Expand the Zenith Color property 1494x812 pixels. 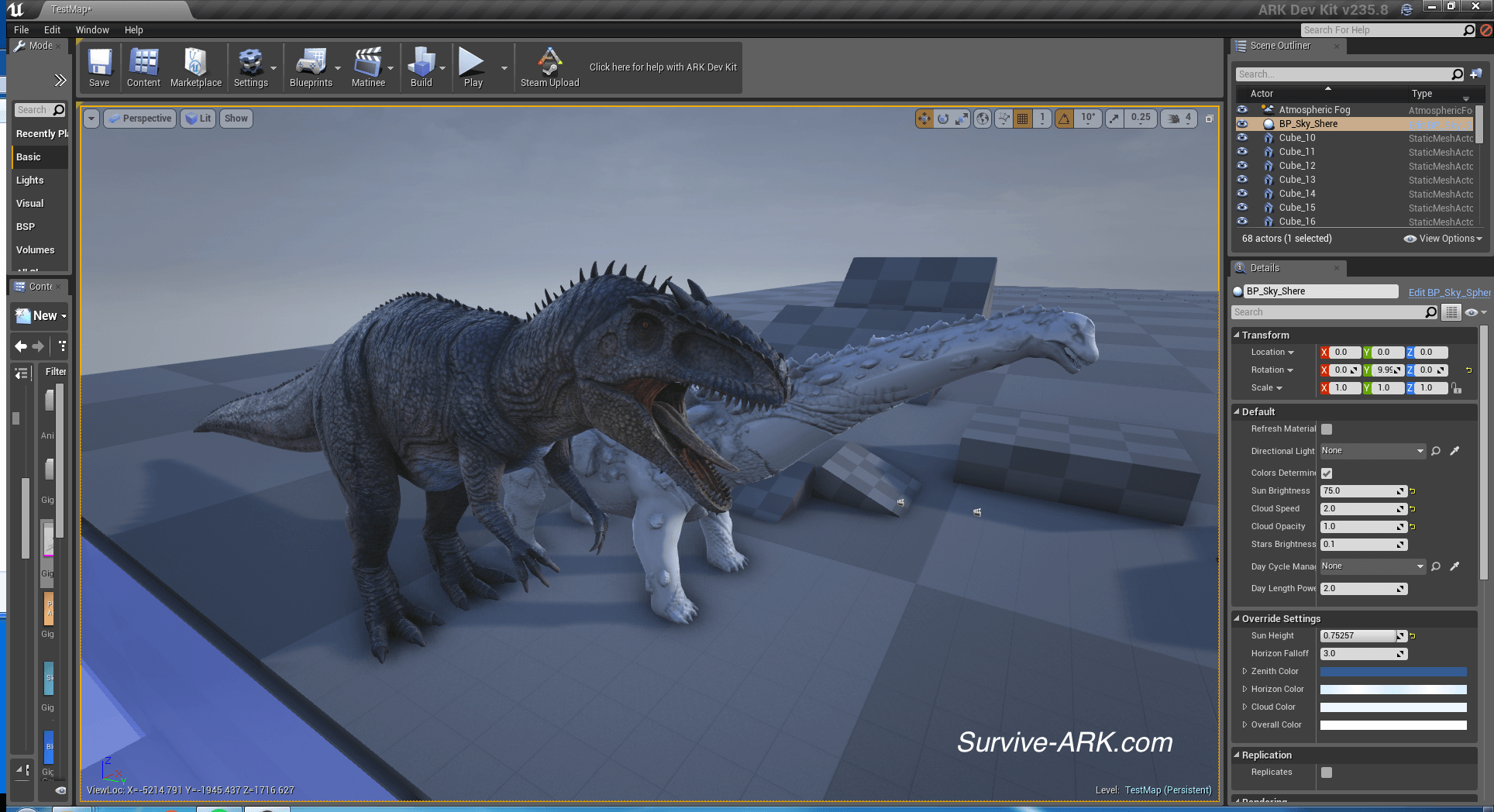[1244, 672]
